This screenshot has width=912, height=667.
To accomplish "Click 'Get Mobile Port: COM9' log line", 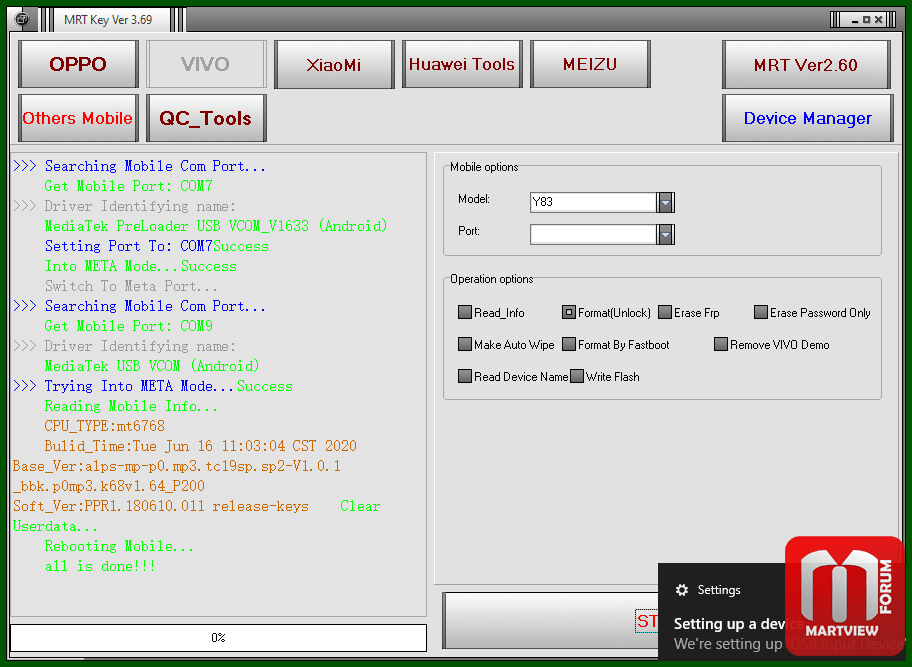I will tap(129, 326).
